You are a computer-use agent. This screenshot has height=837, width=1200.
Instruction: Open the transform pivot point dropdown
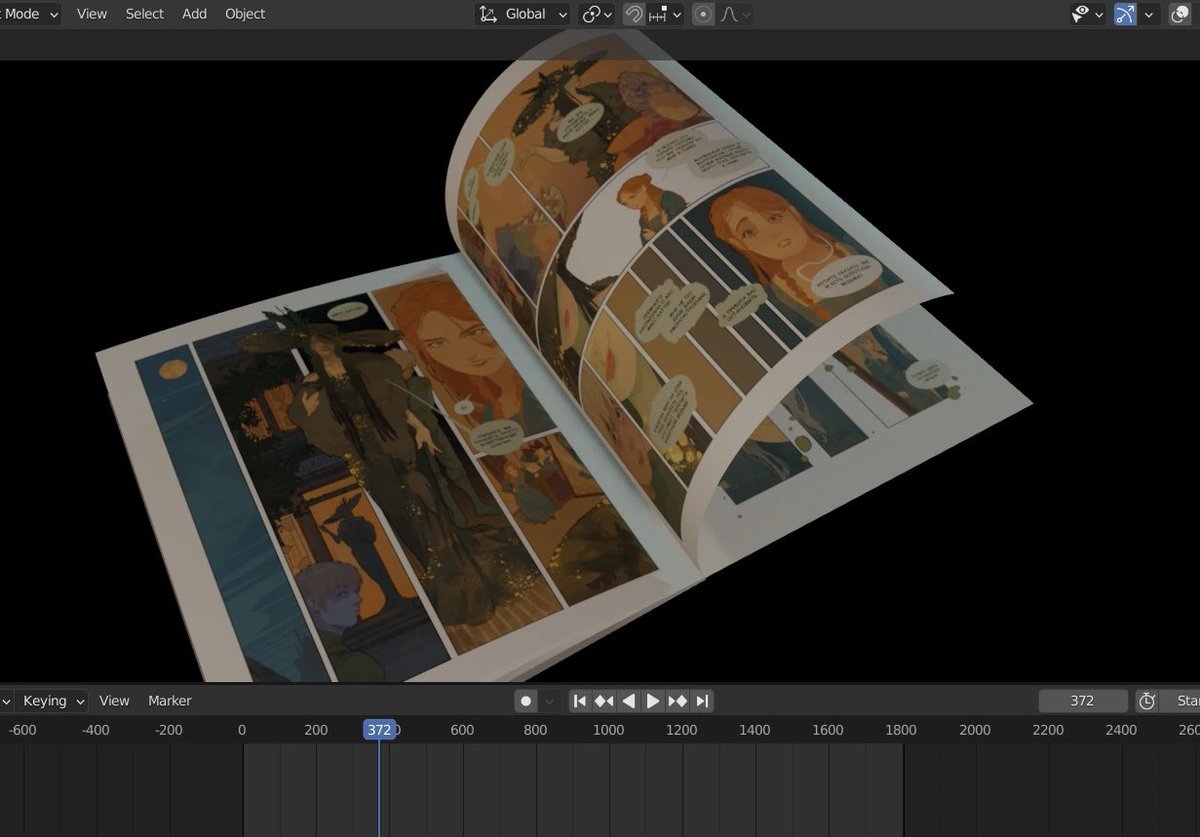(597, 14)
